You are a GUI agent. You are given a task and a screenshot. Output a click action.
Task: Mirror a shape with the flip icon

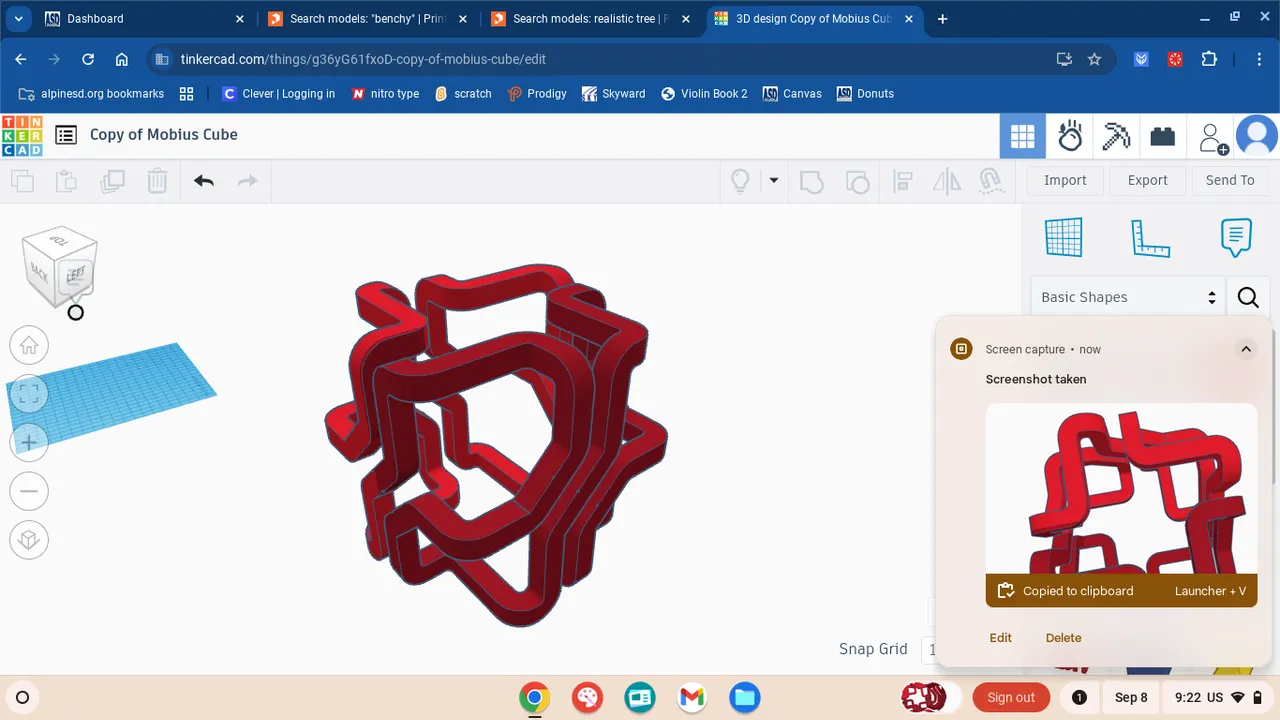click(946, 181)
